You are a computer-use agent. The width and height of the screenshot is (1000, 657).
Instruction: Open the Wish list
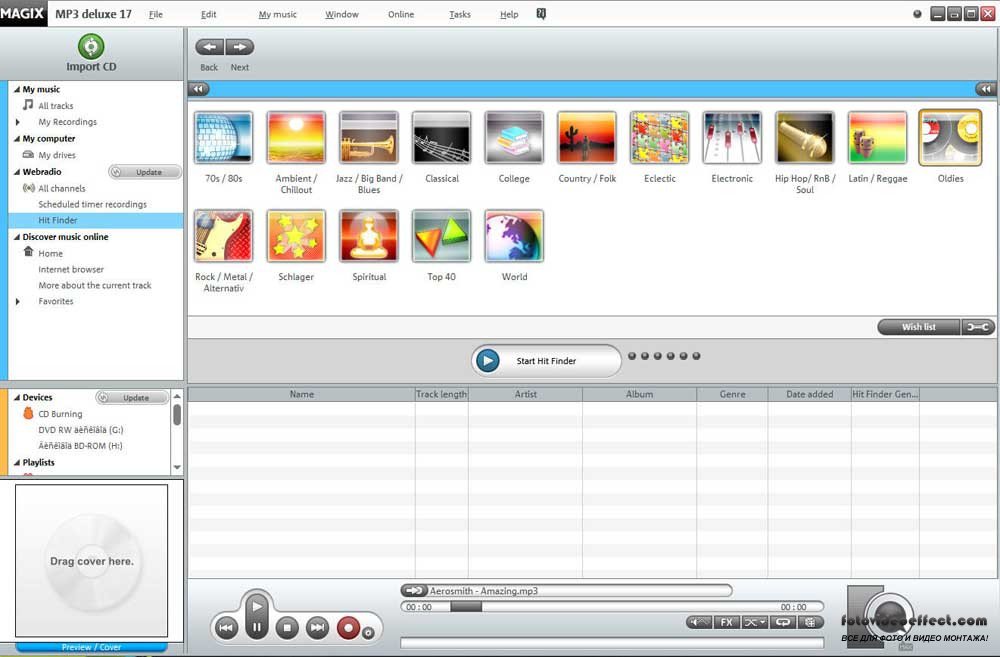(x=919, y=327)
